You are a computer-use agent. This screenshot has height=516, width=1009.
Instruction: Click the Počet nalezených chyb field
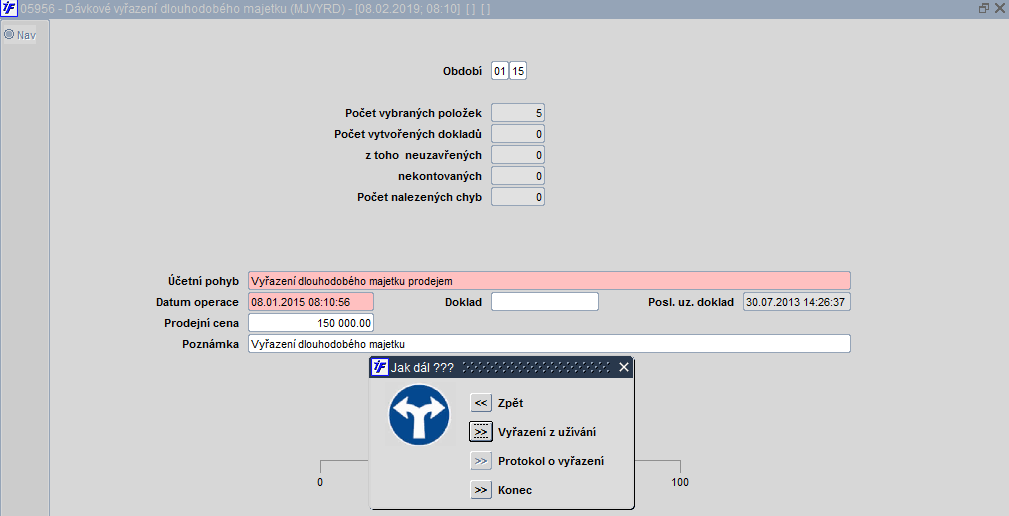tap(518, 196)
